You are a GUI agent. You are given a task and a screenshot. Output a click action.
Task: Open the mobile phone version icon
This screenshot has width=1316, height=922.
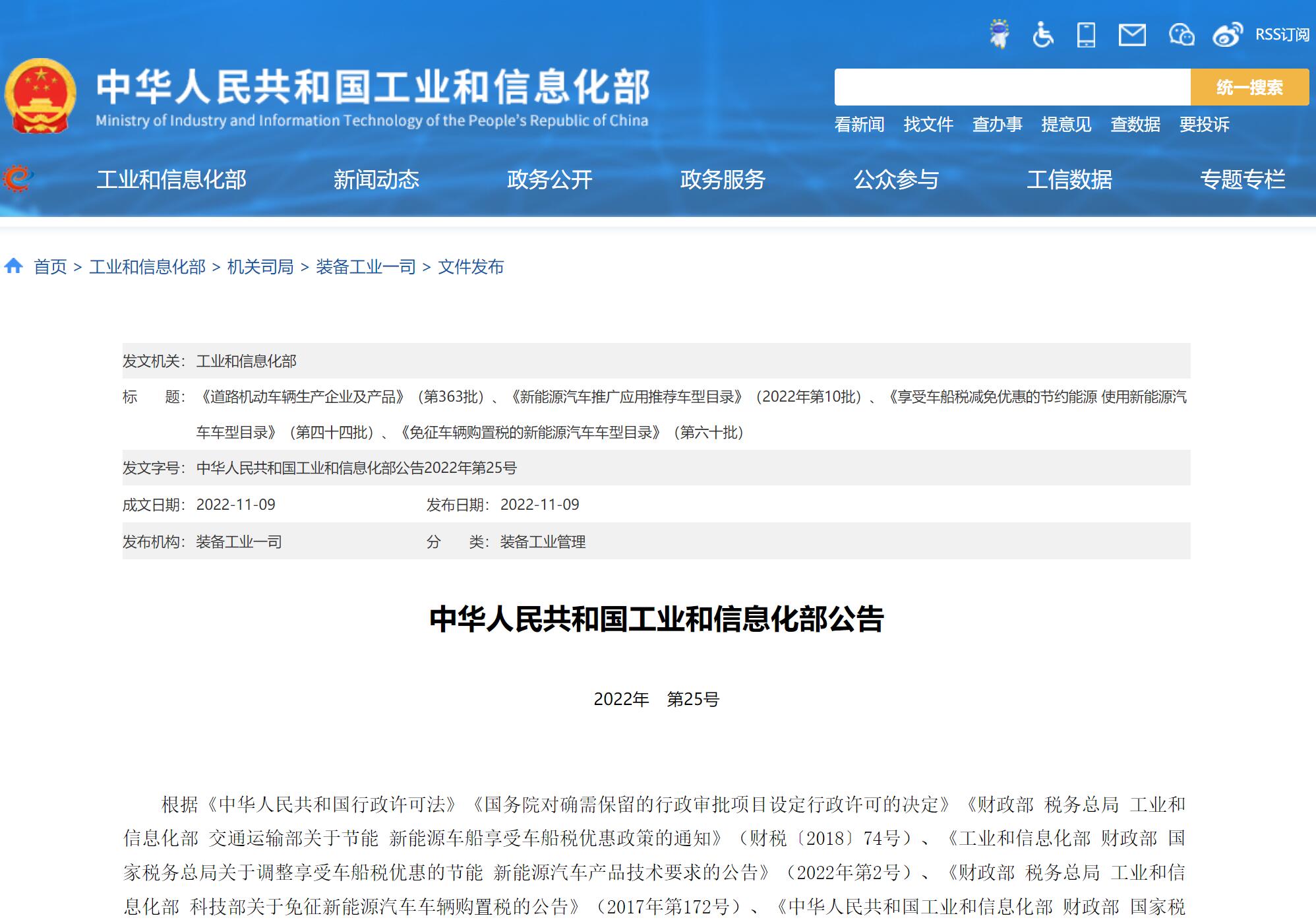pos(1086,34)
